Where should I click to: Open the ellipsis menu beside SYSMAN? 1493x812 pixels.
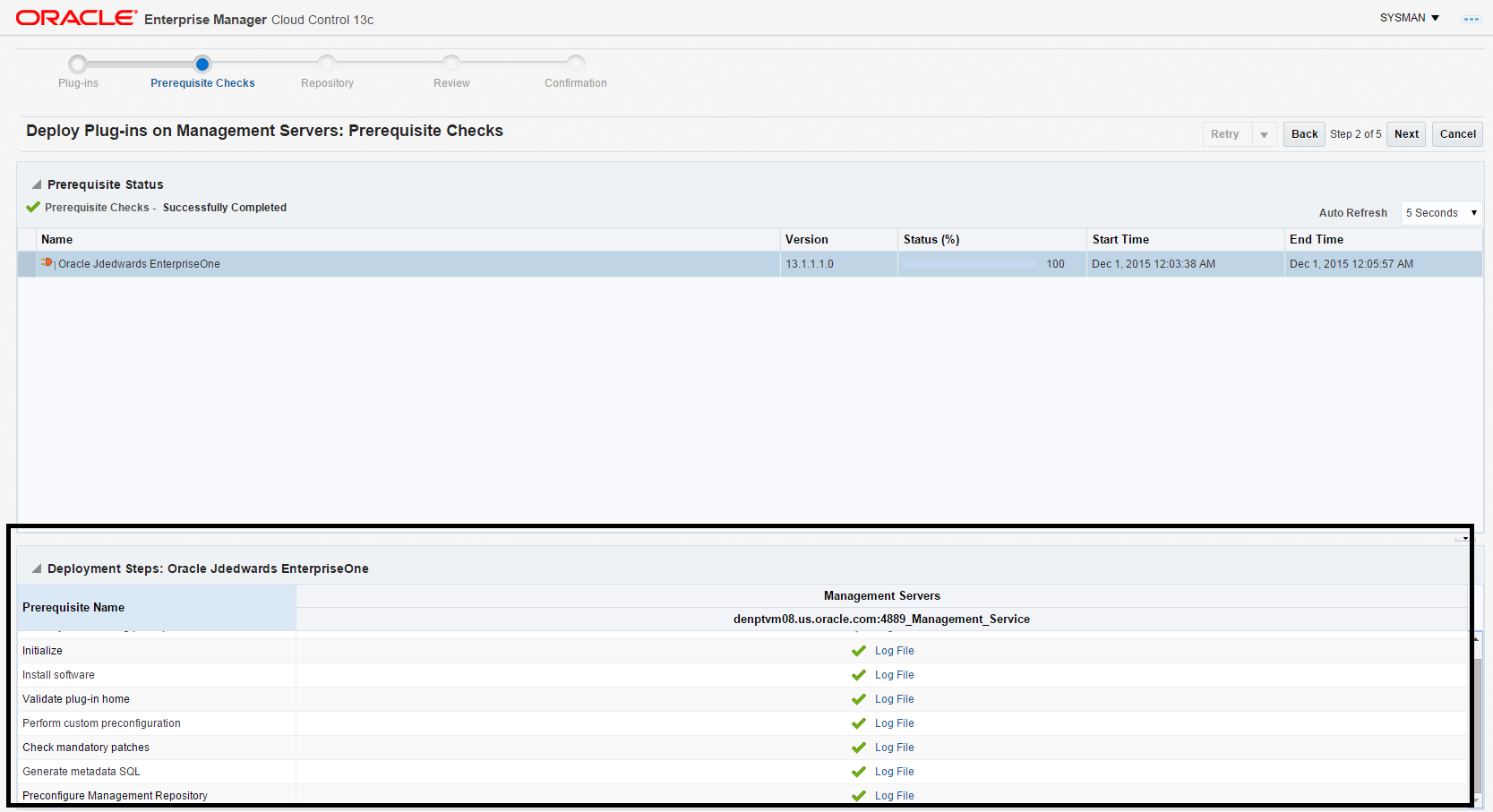[x=1471, y=19]
